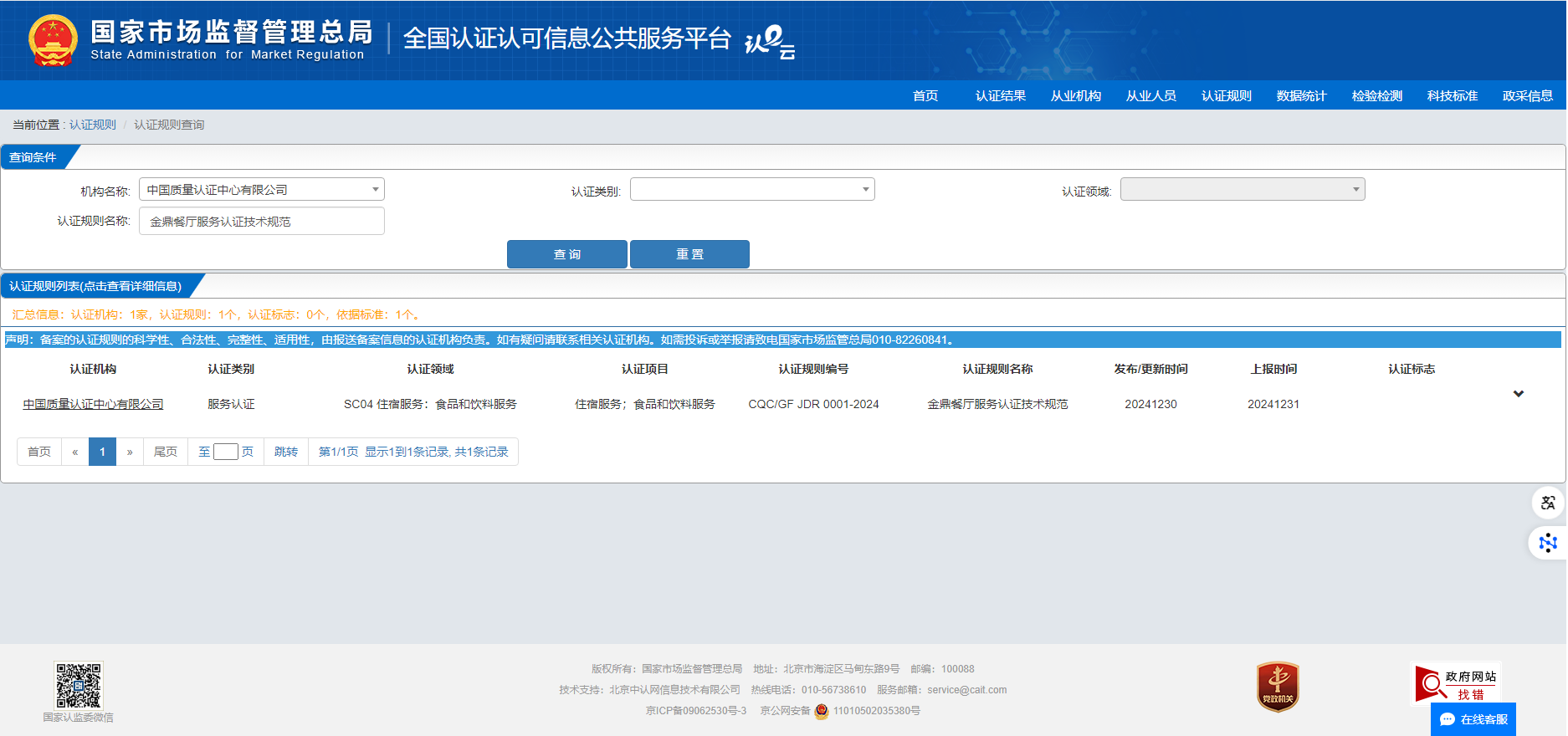
Task: Click the national emblem logo
Action: click(53, 40)
